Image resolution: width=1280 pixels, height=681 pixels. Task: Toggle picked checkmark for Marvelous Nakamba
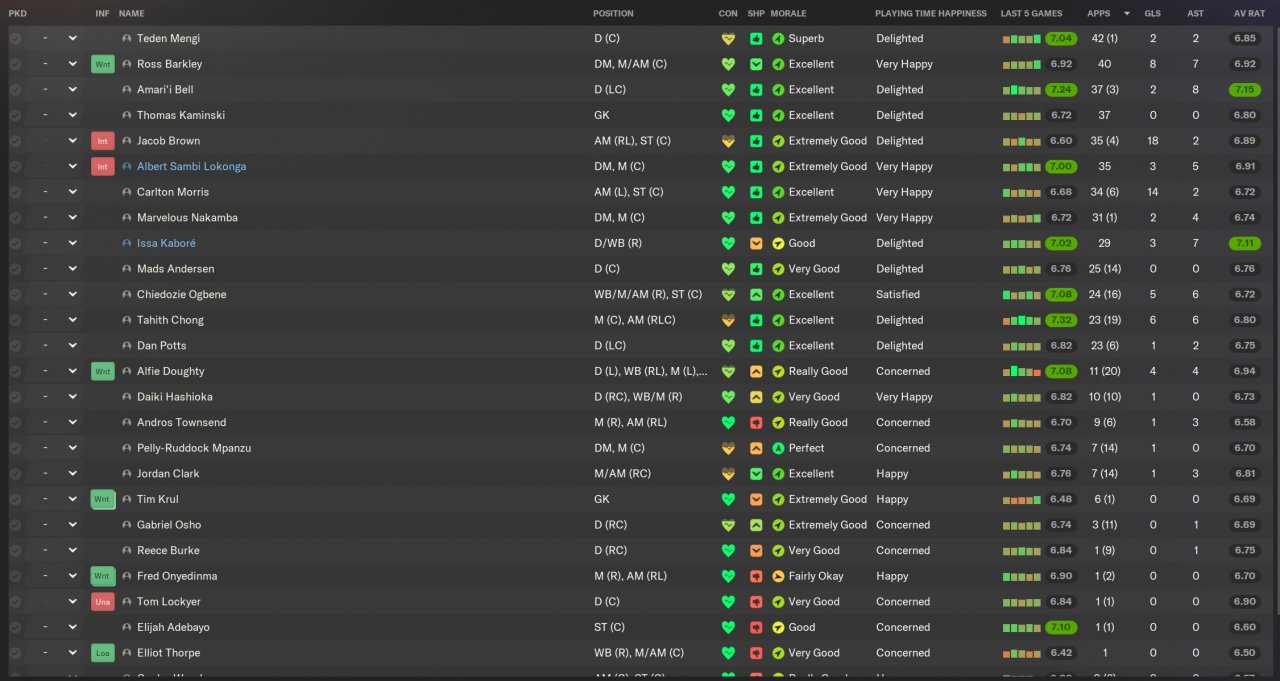tap(15, 217)
